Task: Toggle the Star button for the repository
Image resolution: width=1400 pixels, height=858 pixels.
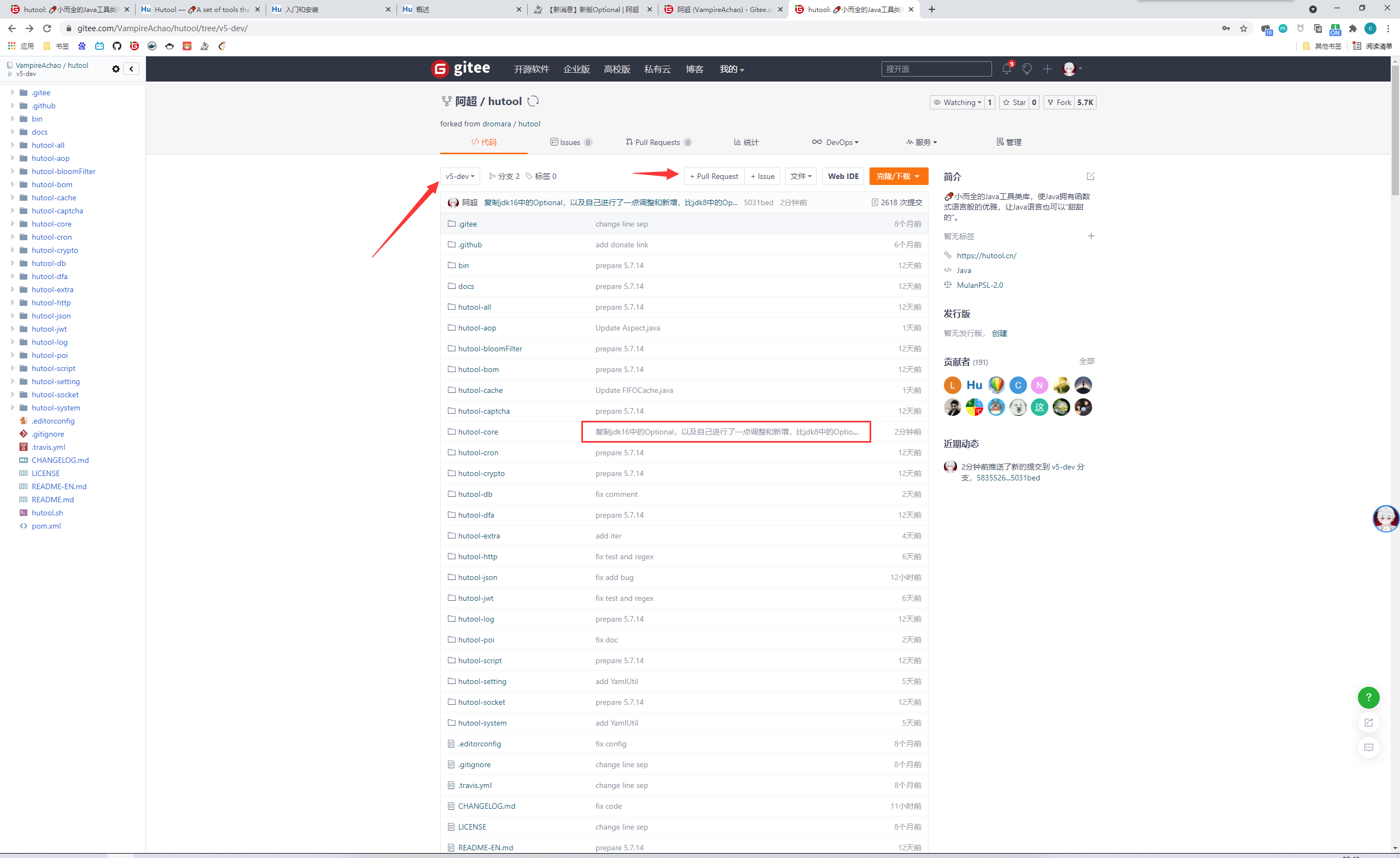Action: pyautogui.click(x=1014, y=102)
